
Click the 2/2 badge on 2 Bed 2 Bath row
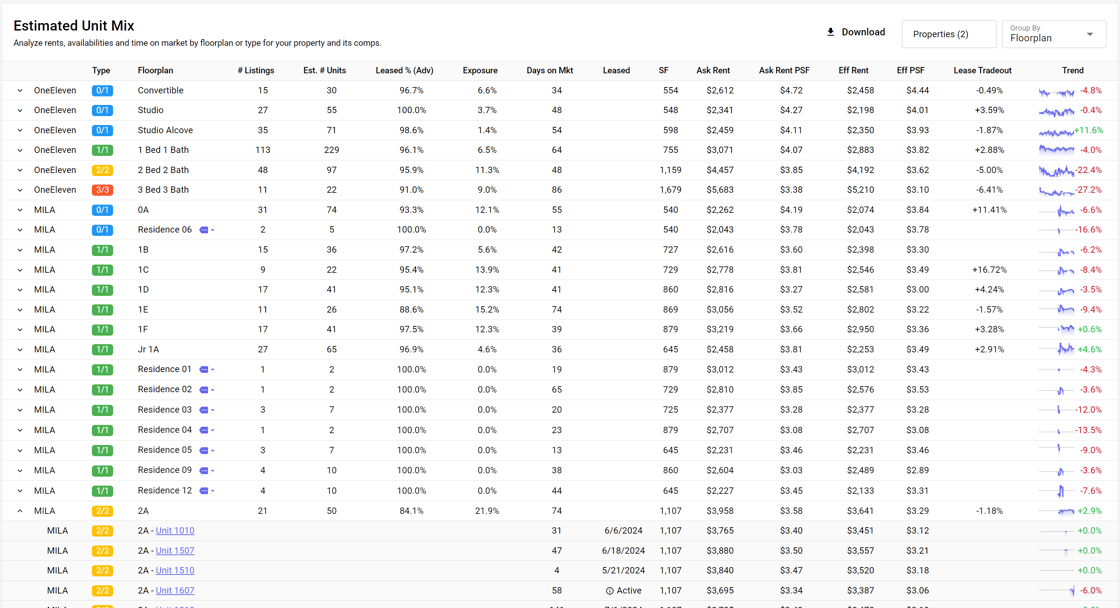click(101, 170)
